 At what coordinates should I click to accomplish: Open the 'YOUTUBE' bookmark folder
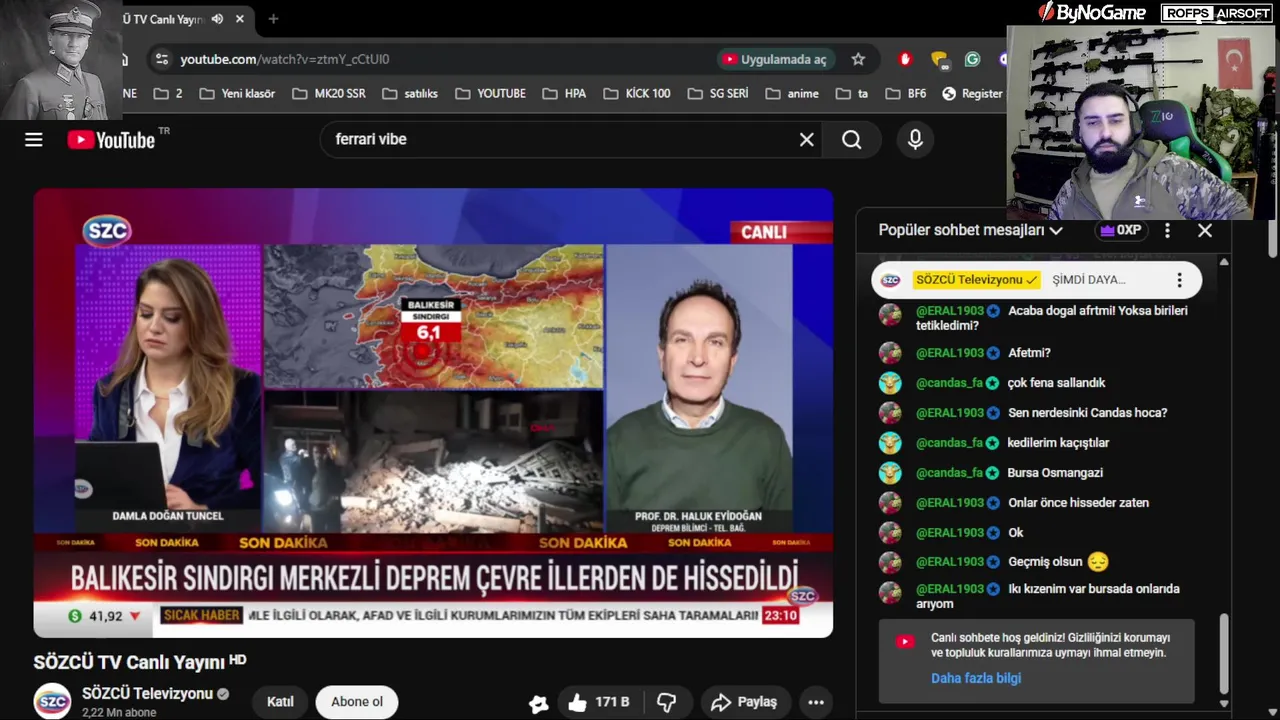coord(490,93)
